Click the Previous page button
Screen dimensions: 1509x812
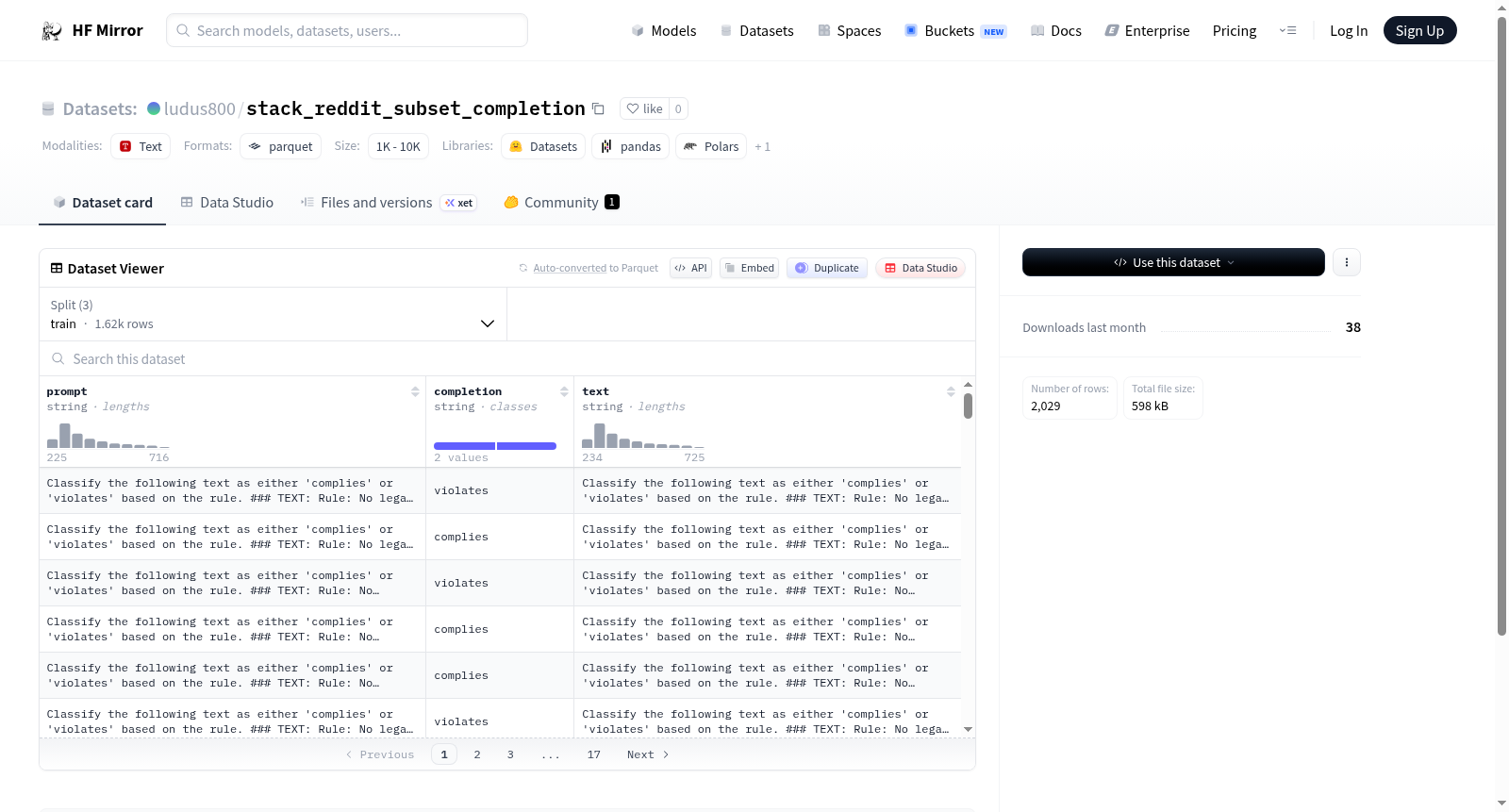pos(380,754)
